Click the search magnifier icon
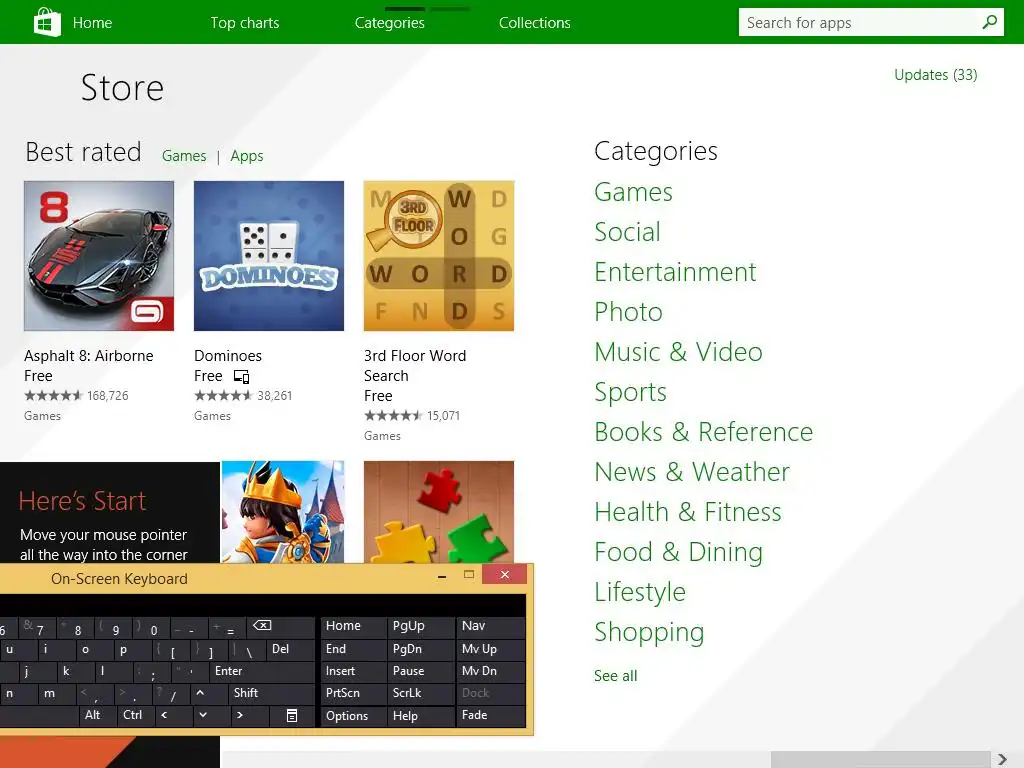The width and height of the screenshot is (1024, 768). coord(989,22)
